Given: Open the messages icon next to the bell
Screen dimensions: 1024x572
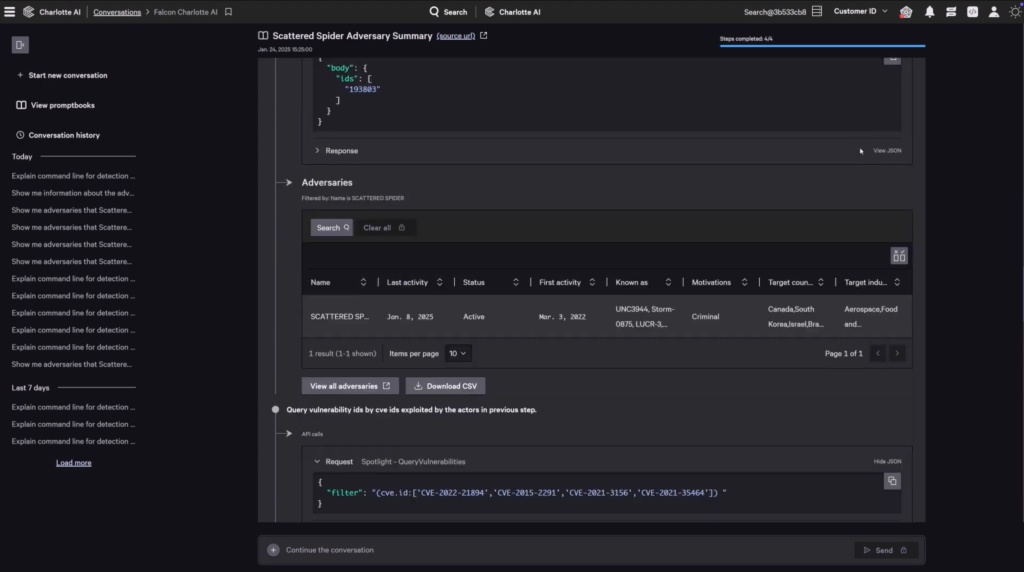Looking at the screenshot, I should click(x=951, y=12).
